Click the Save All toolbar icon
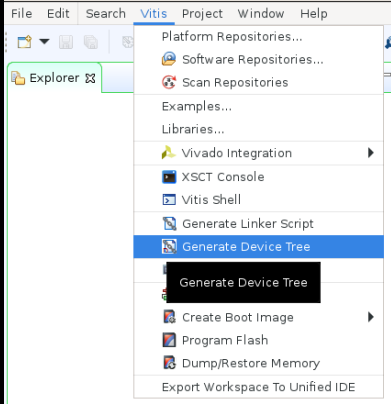Viewport: 391px width, 404px height. coord(91,42)
